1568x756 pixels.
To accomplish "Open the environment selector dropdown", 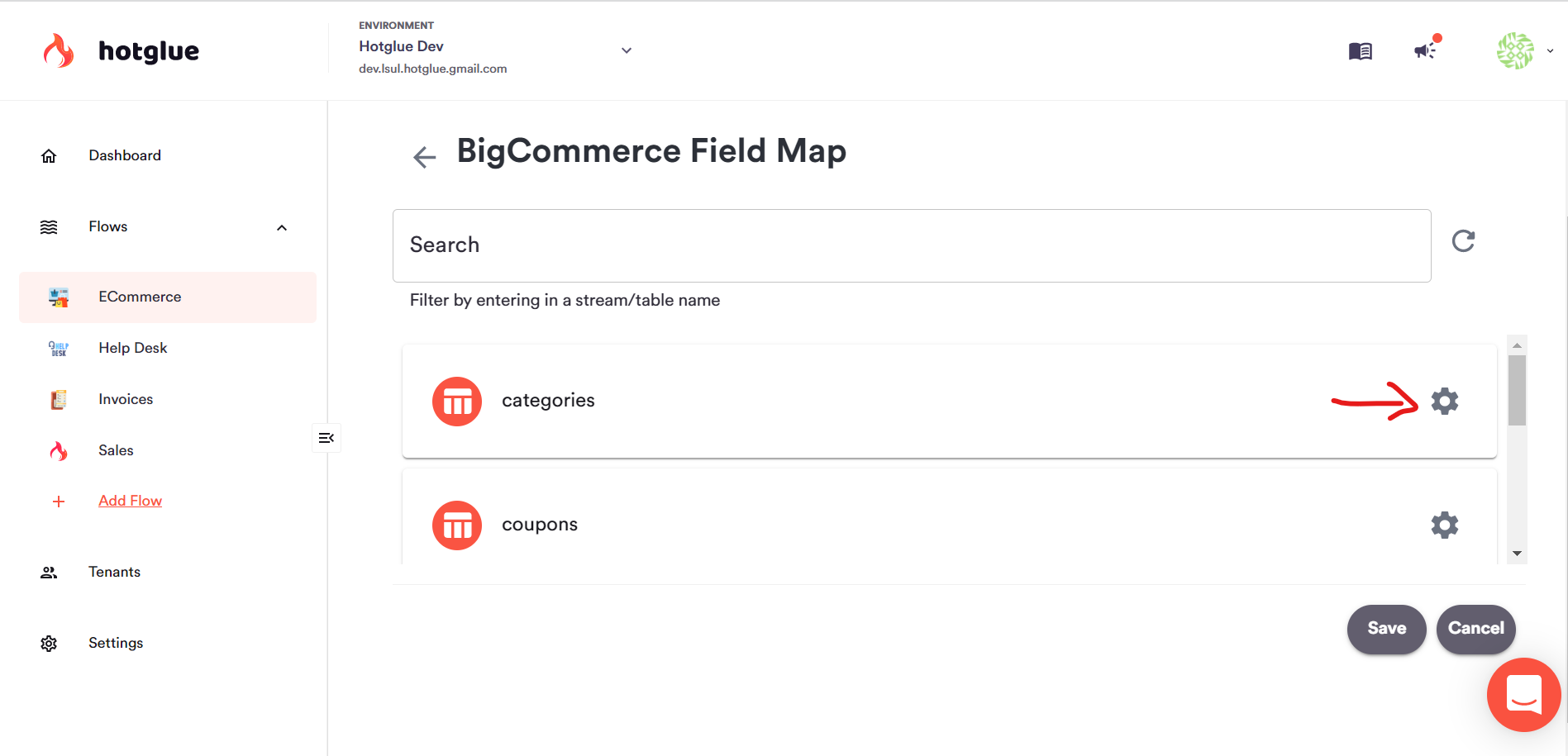I will (x=627, y=50).
